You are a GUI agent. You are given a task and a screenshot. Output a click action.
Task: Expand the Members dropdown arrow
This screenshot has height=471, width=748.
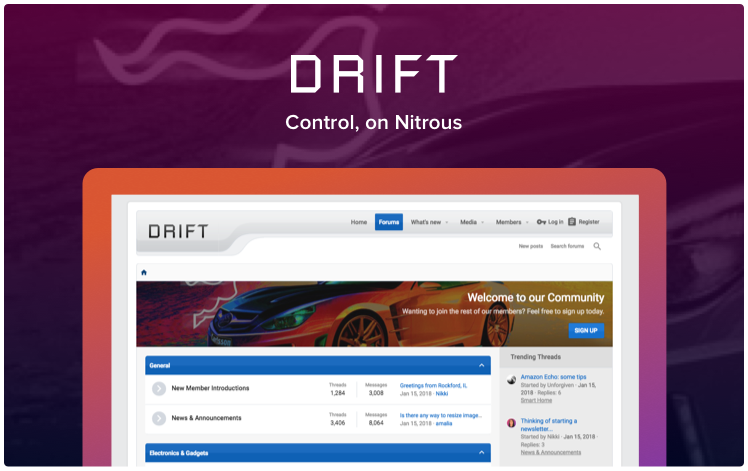527,222
